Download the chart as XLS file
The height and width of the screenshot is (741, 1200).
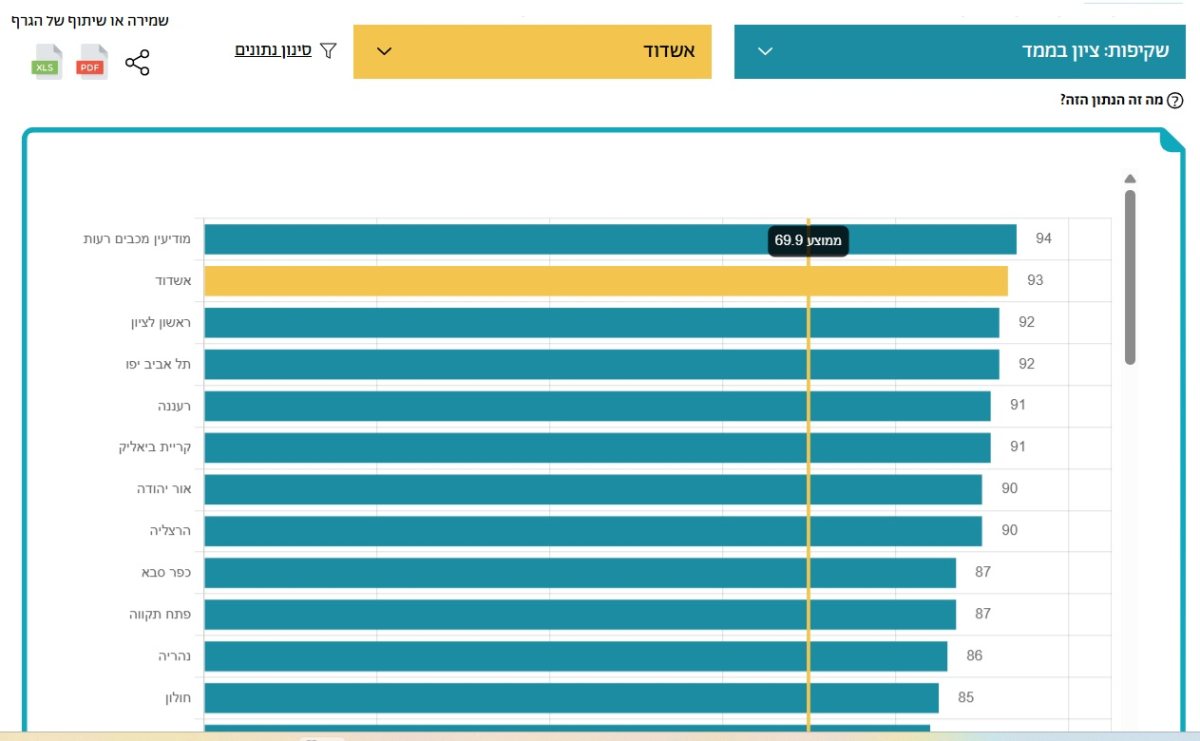(x=47, y=63)
